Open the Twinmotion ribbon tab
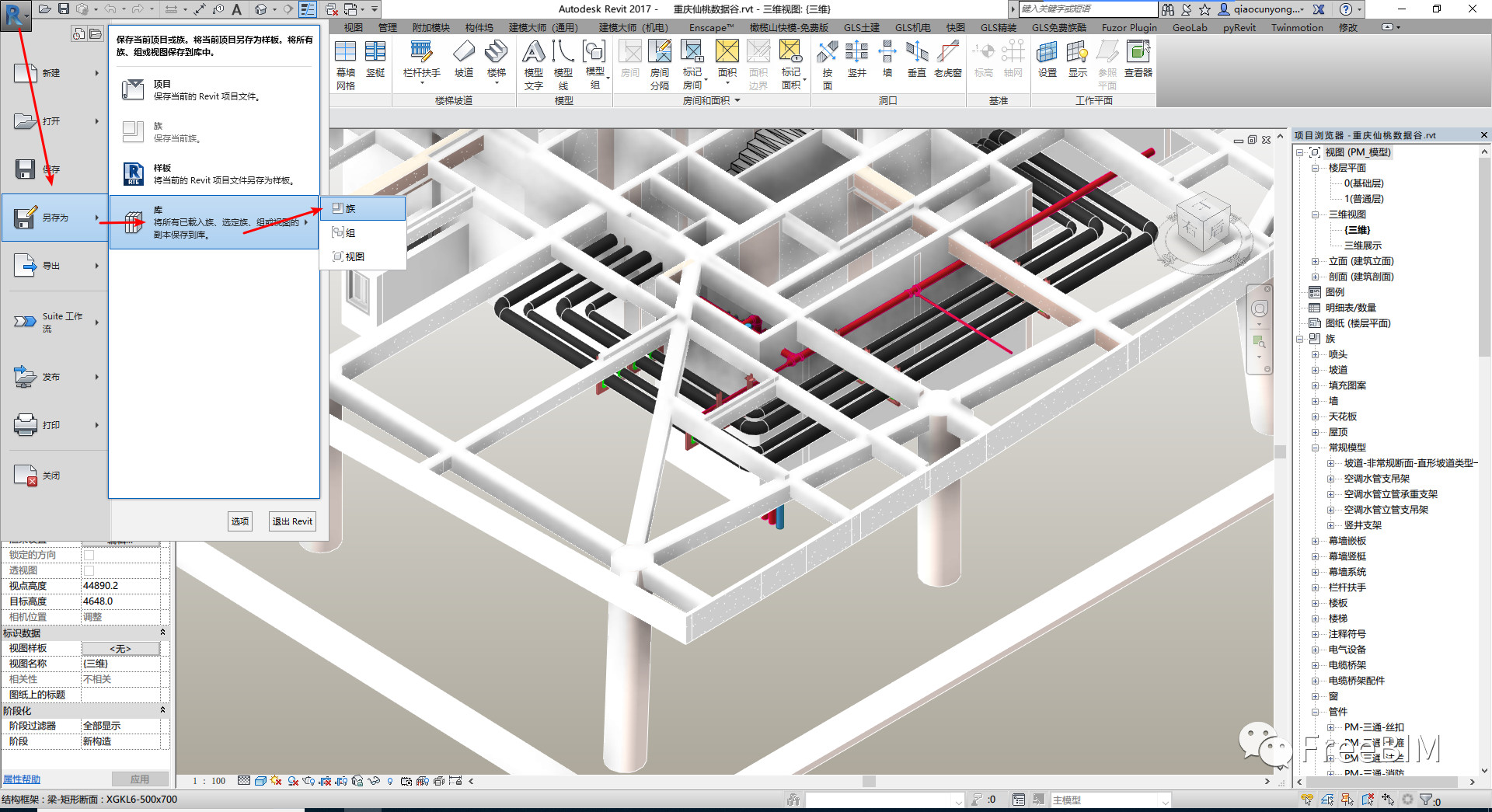 pos(1297,27)
